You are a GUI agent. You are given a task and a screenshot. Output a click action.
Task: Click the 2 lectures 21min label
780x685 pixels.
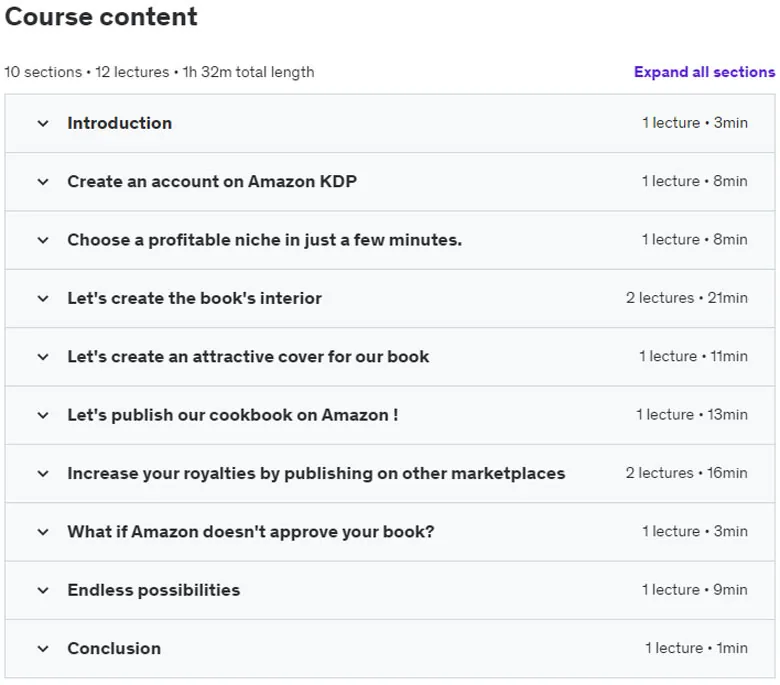(x=686, y=298)
